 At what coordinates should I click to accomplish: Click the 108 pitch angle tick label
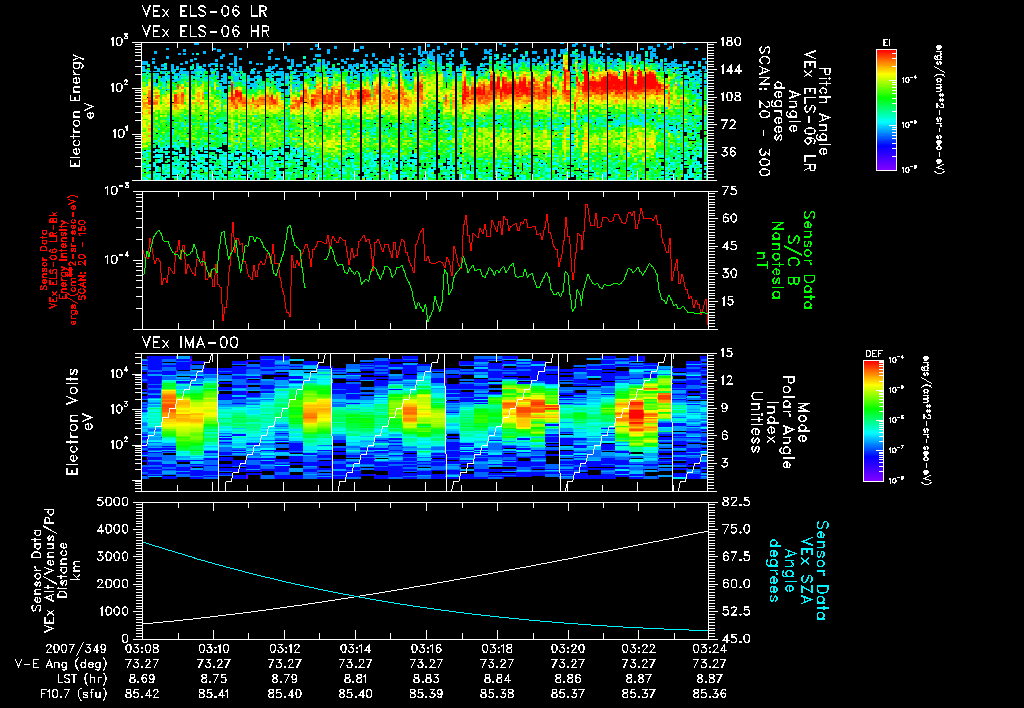coord(730,97)
